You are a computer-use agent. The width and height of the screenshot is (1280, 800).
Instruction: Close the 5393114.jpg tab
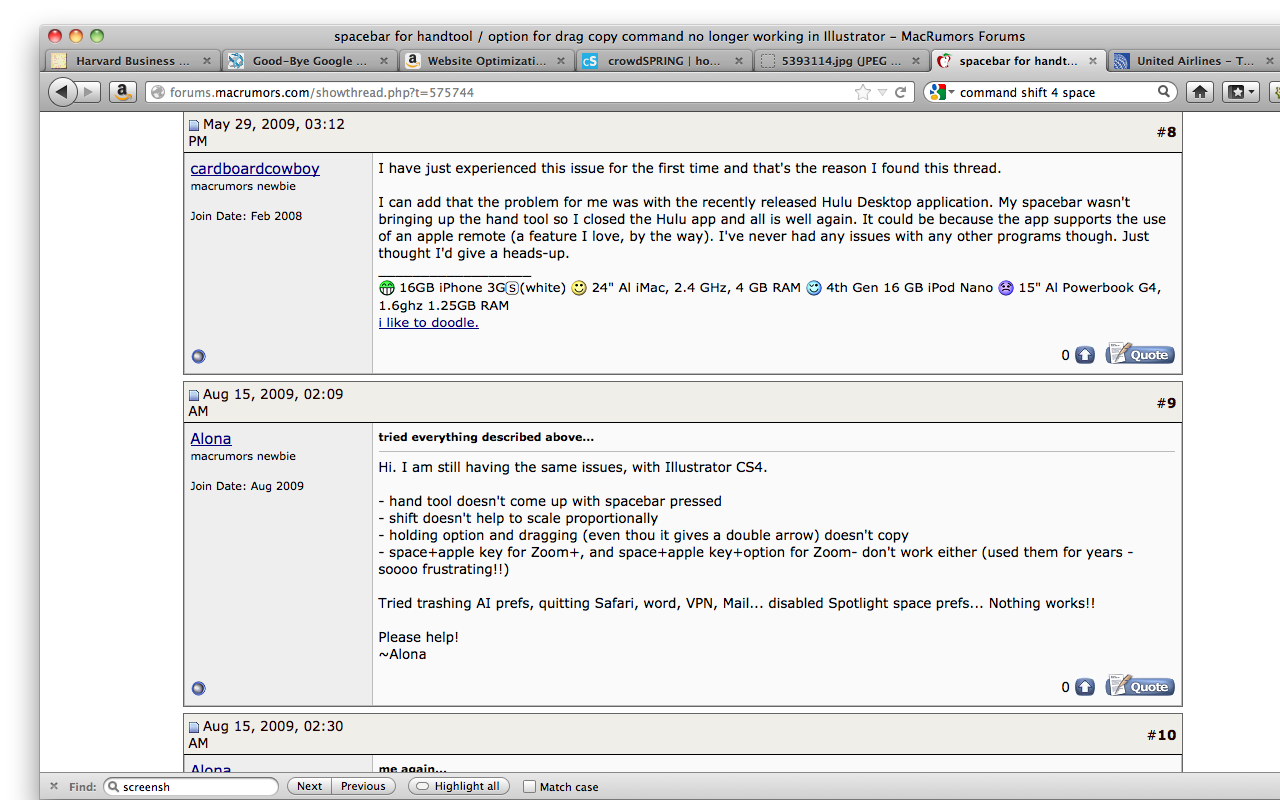pyautogui.click(x=916, y=61)
